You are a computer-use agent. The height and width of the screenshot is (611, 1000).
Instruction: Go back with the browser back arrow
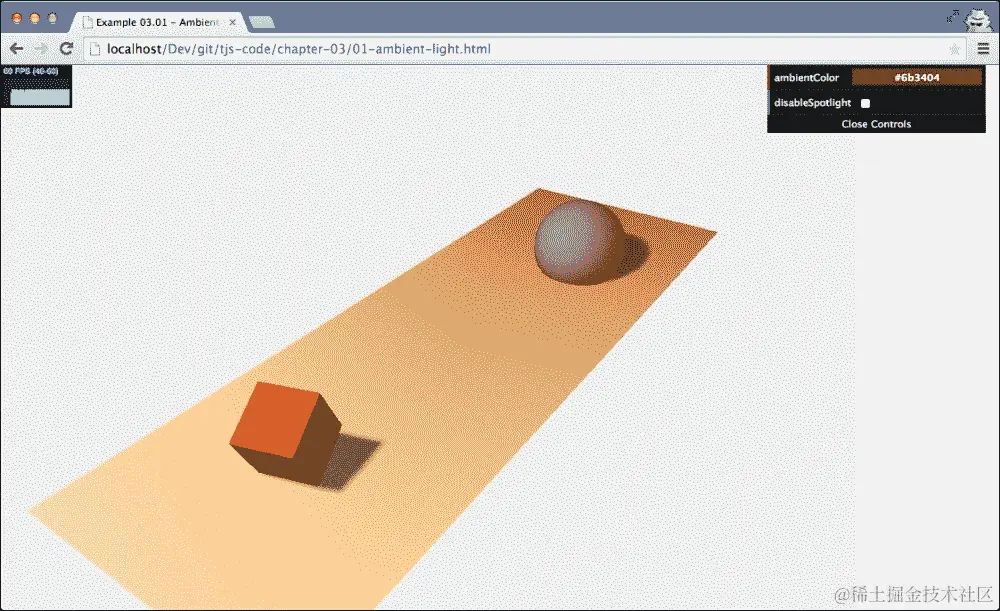(x=17, y=48)
